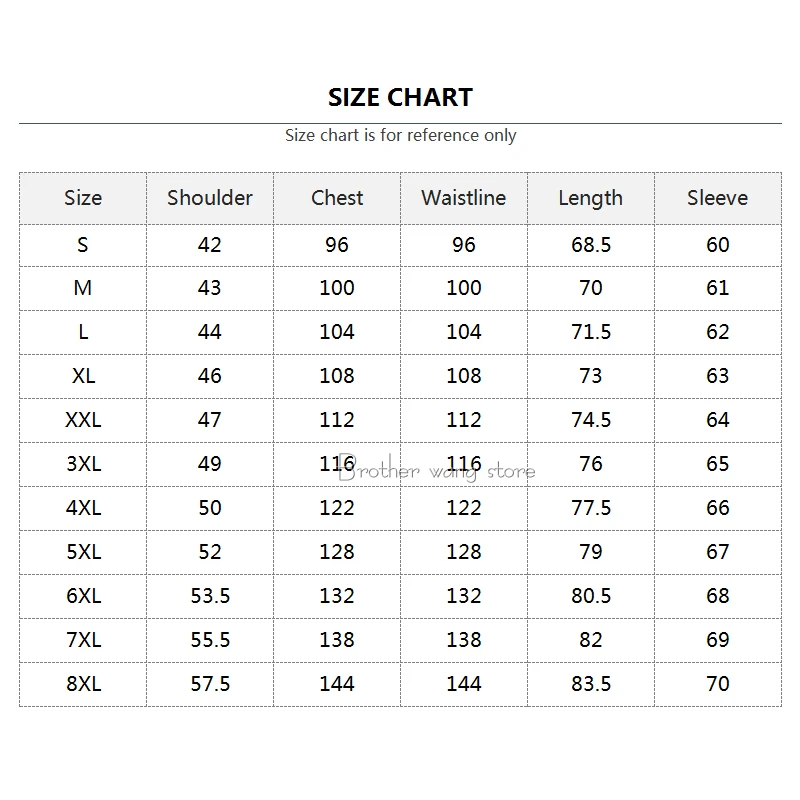Click the 5XL size row label

click(83, 552)
